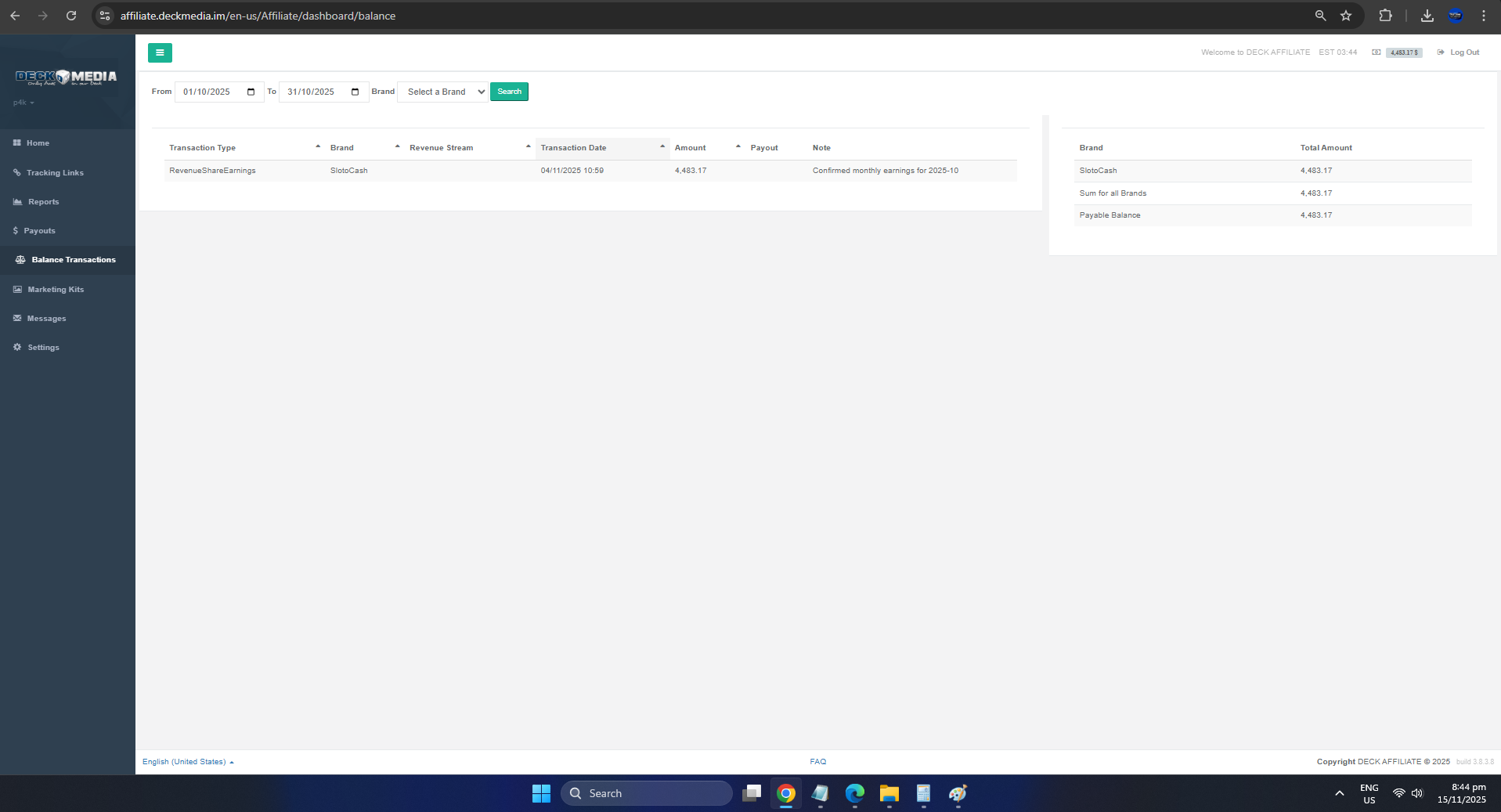Sort table by Transaction Date column

click(x=573, y=148)
